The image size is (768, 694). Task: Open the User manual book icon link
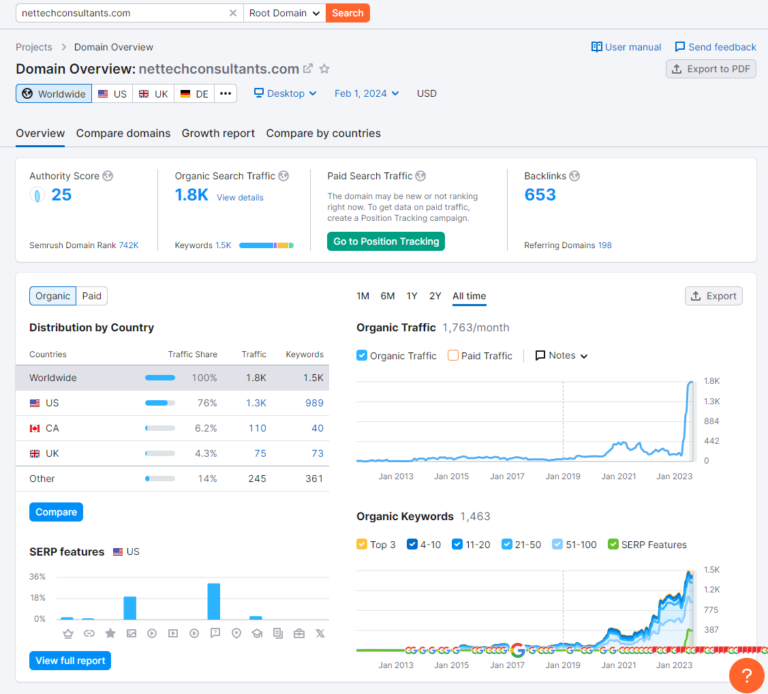(x=597, y=47)
